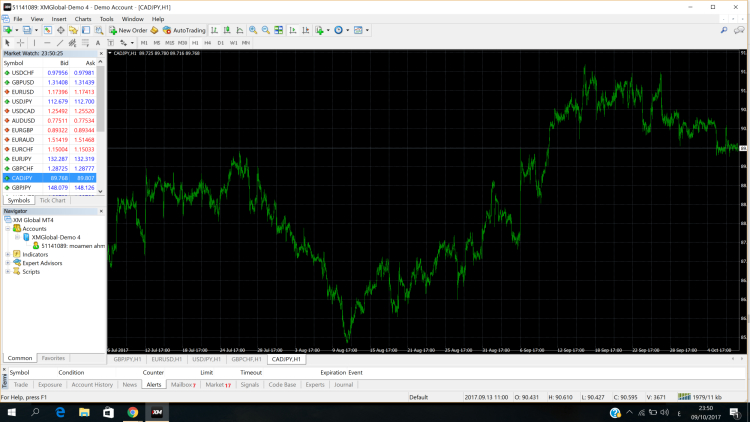Open the New Chart dropdown arrow
The image size is (750, 422).
(x=17, y=30)
